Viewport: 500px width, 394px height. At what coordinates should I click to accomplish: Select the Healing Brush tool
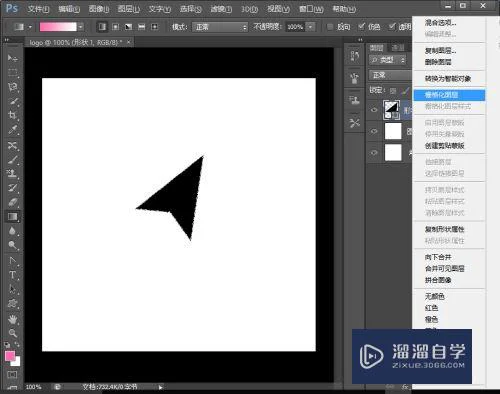click(12, 146)
